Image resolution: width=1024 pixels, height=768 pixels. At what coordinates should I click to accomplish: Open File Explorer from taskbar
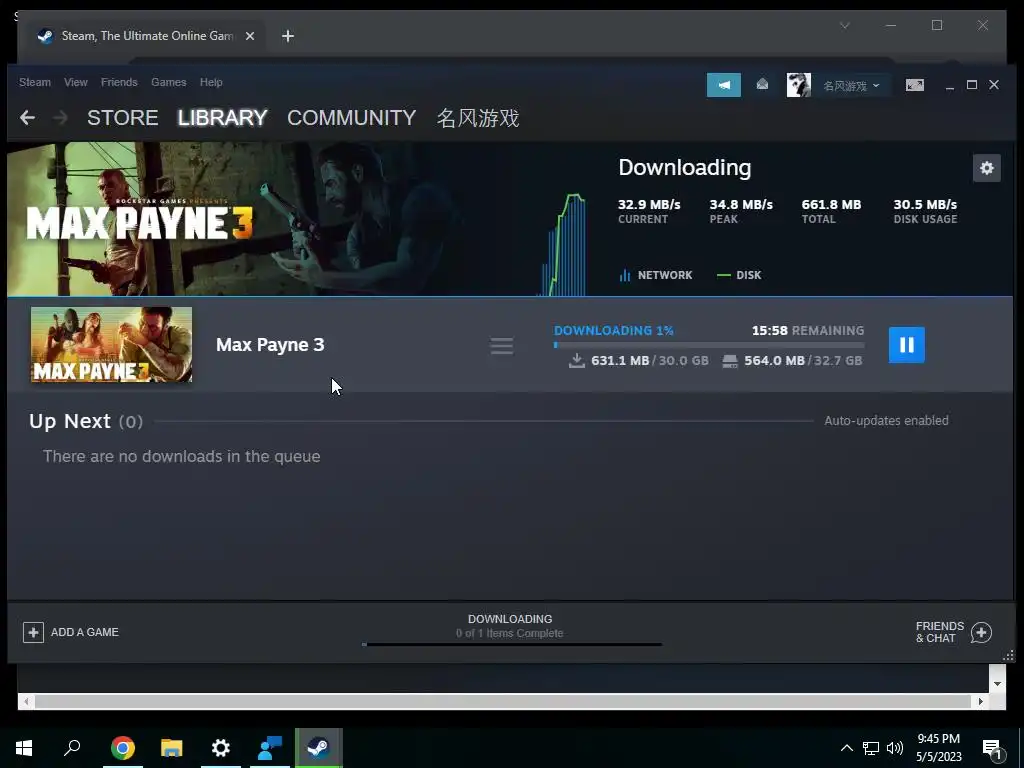point(172,748)
